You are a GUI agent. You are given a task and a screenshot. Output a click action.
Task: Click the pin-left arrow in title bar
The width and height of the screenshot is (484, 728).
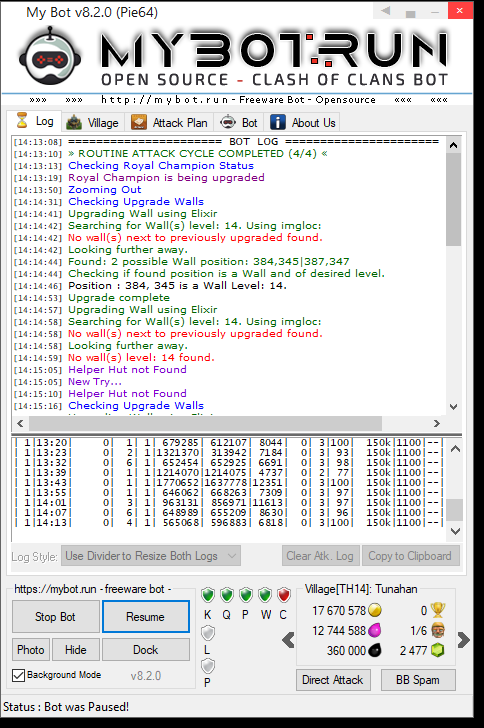coord(386,11)
